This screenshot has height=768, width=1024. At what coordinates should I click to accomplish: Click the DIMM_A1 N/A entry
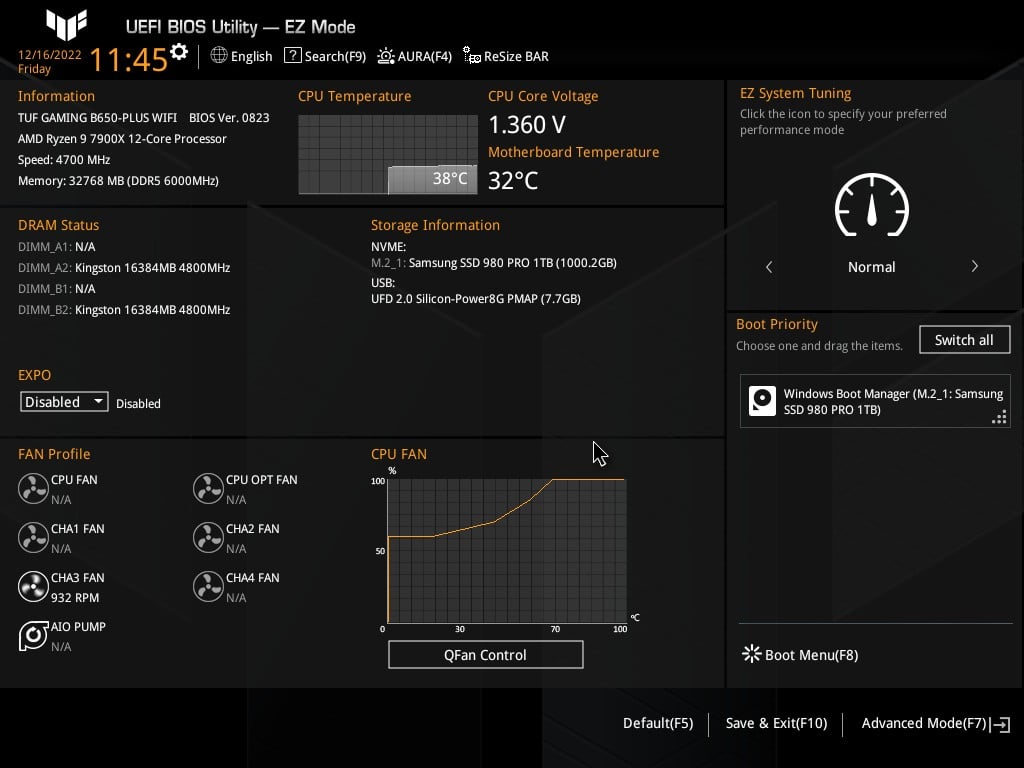point(57,247)
